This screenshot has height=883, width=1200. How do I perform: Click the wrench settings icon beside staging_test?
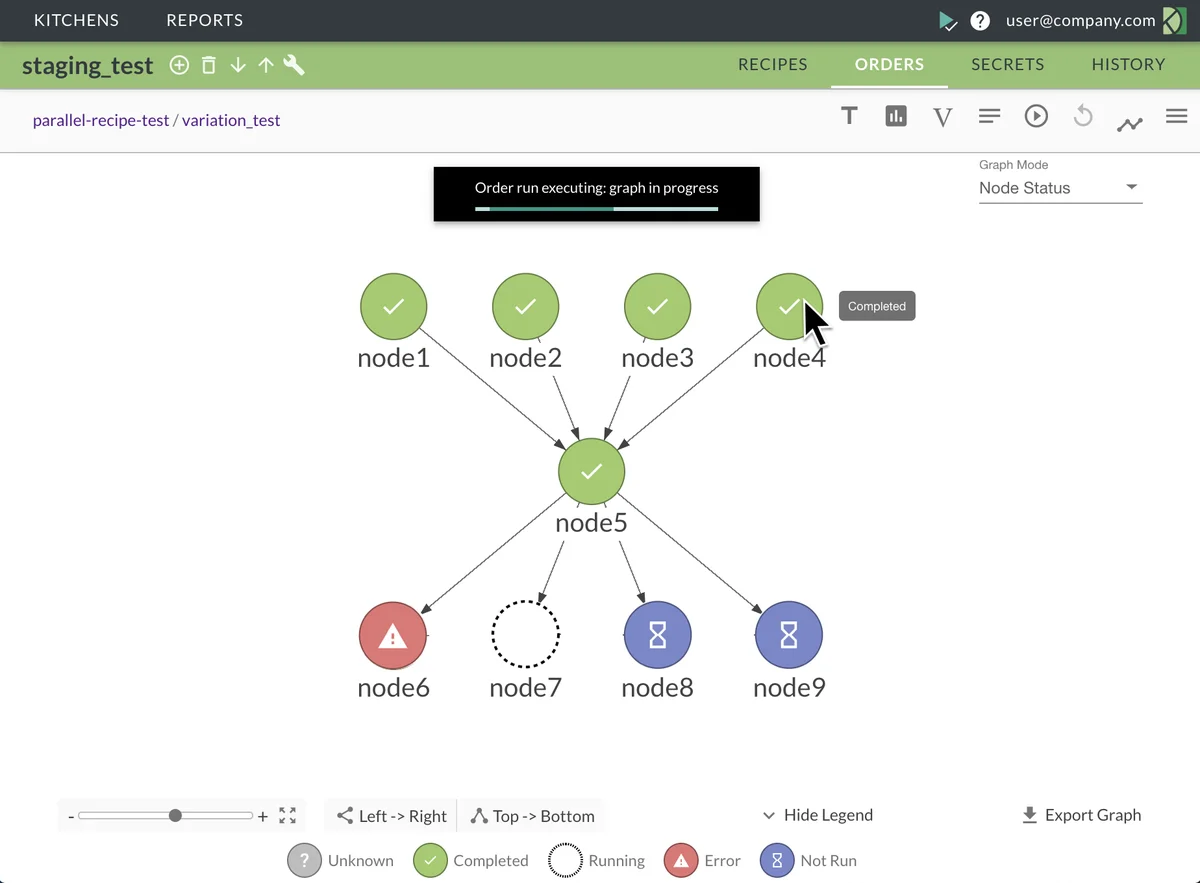(x=294, y=66)
